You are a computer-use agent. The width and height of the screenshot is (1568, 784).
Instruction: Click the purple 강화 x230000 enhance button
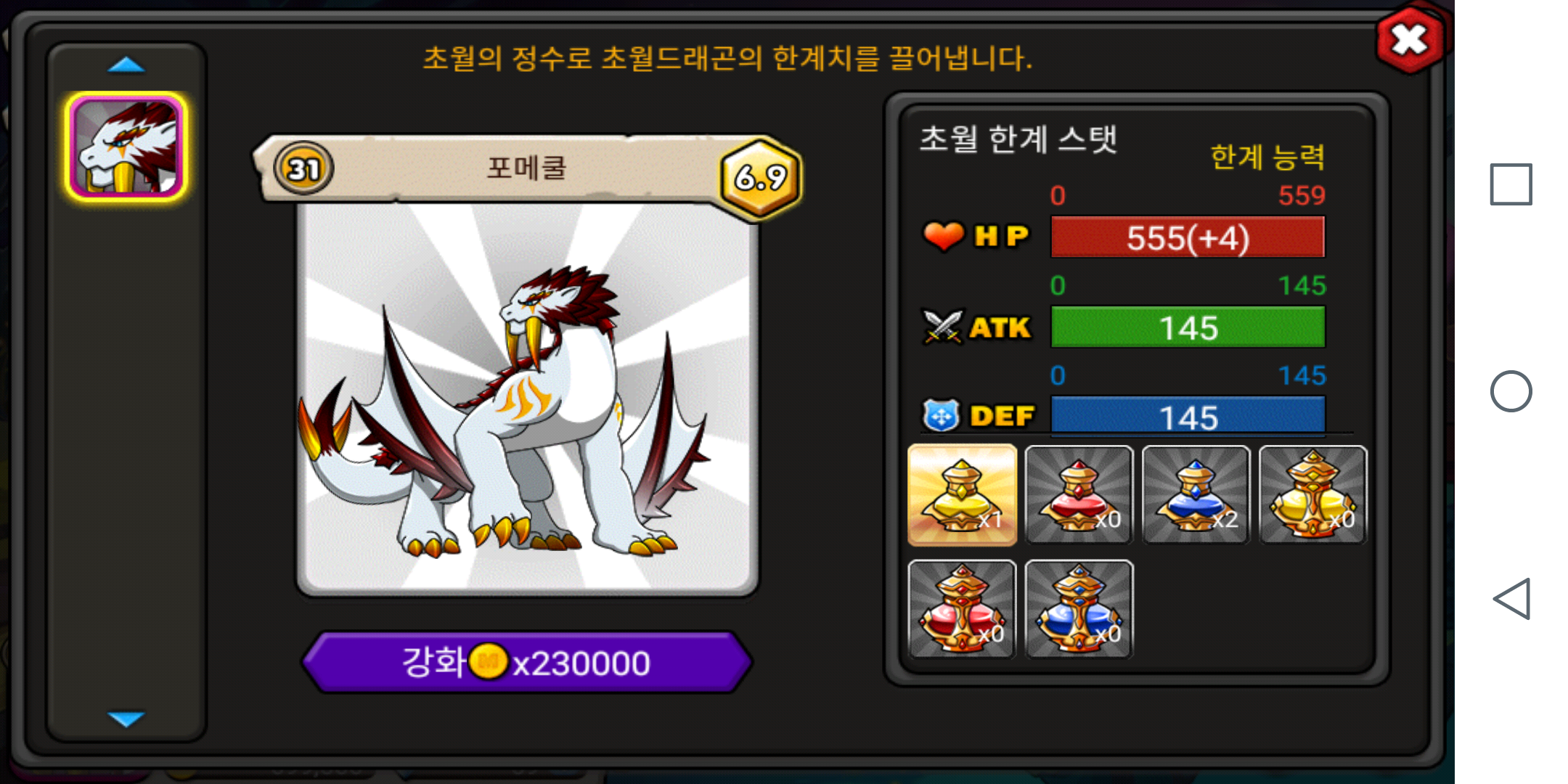[x=527, y=662]
